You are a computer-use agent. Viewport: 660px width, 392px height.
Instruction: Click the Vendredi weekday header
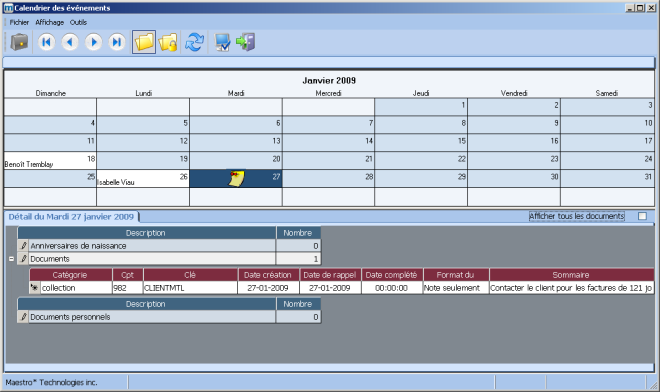click(514, 93)
